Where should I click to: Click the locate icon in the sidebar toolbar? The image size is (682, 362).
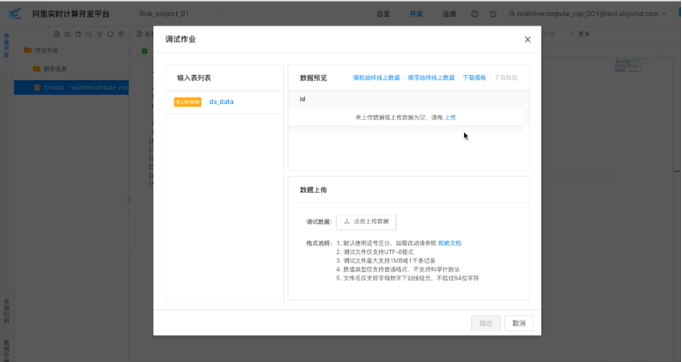(121, 34)
